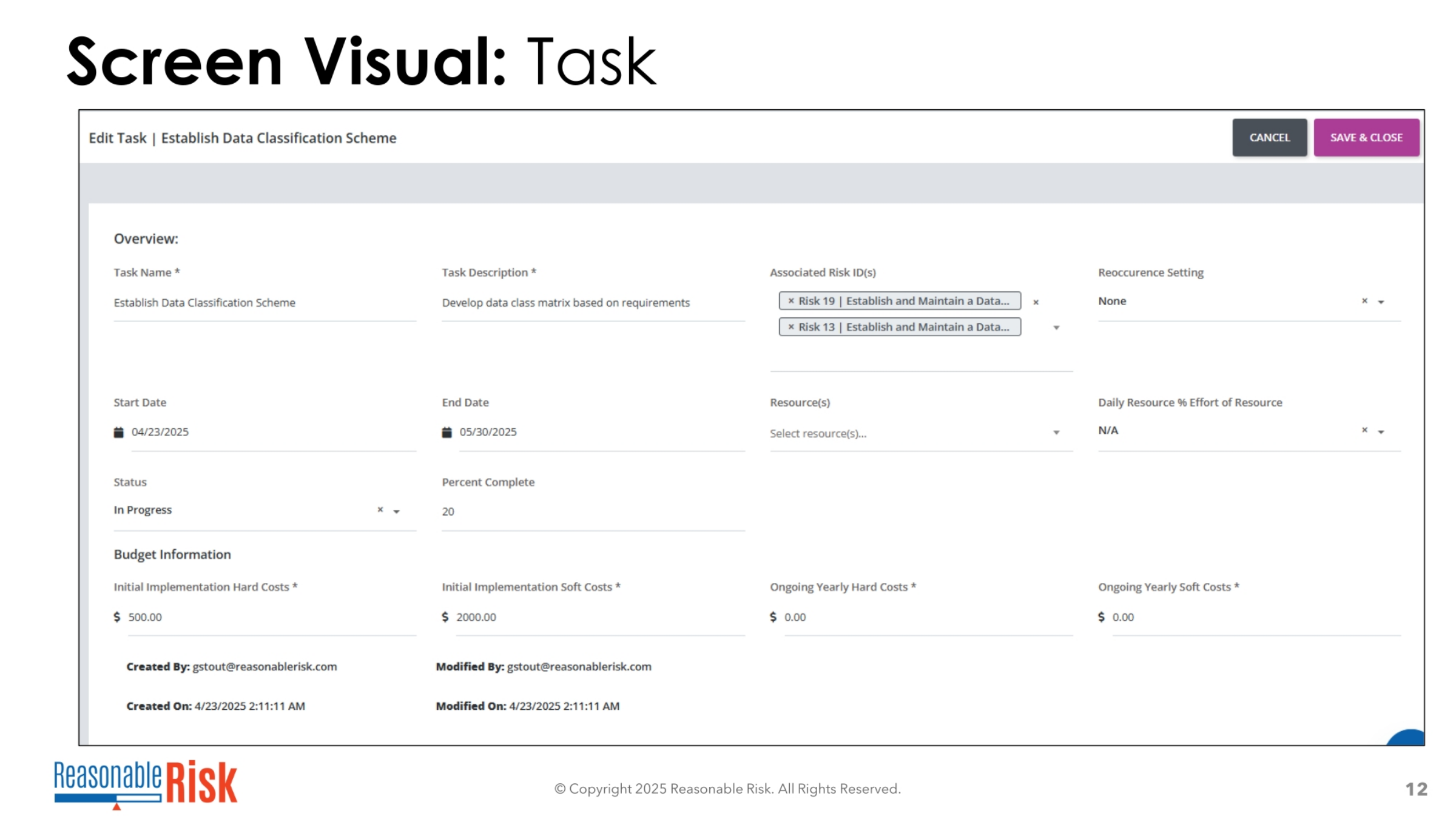
Task: Open the Reoccurence Setting dropdown arrow
Action: [1381, 302]
